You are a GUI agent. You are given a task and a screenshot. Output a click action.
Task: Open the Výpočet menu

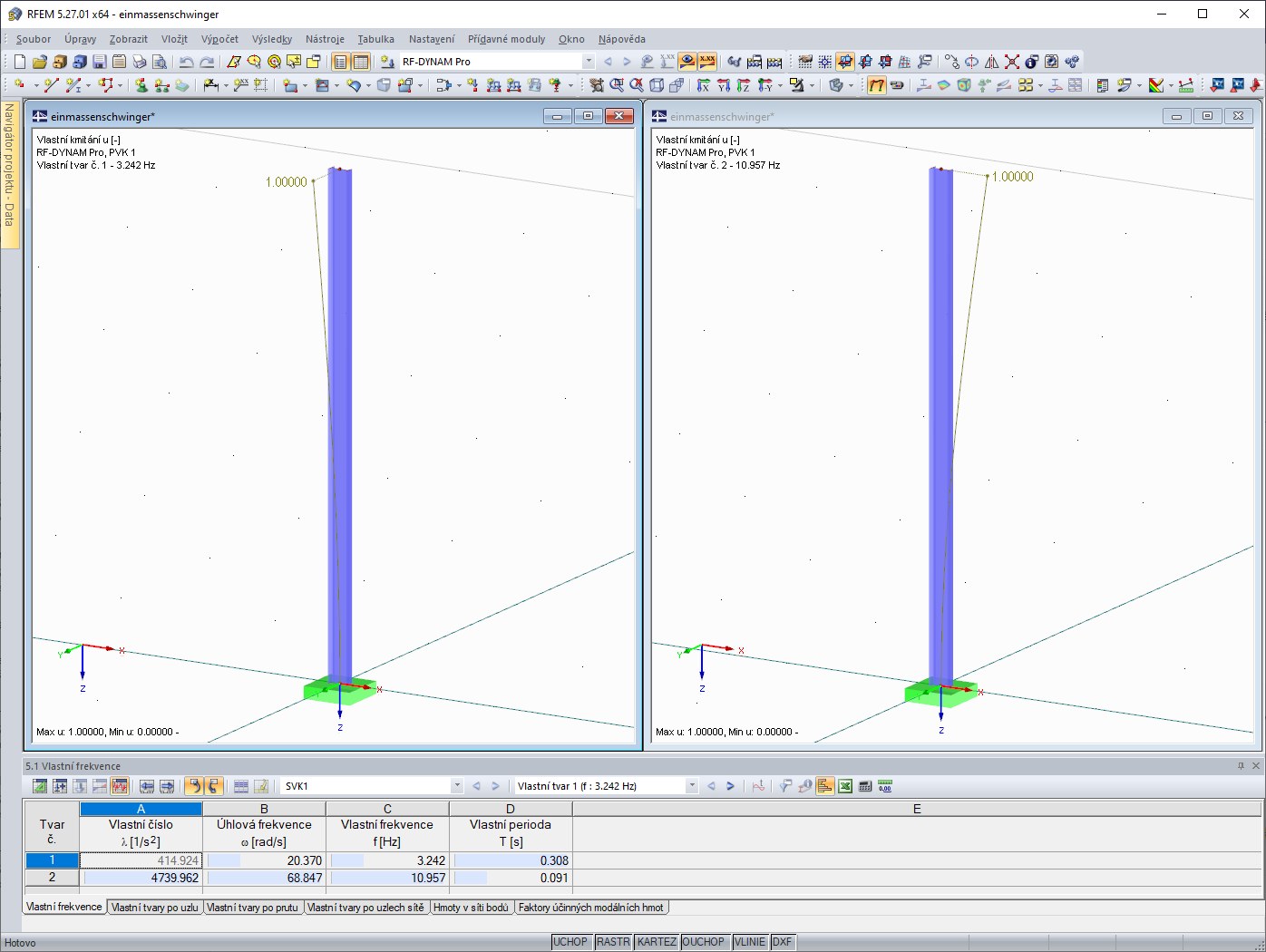(219, 39)
